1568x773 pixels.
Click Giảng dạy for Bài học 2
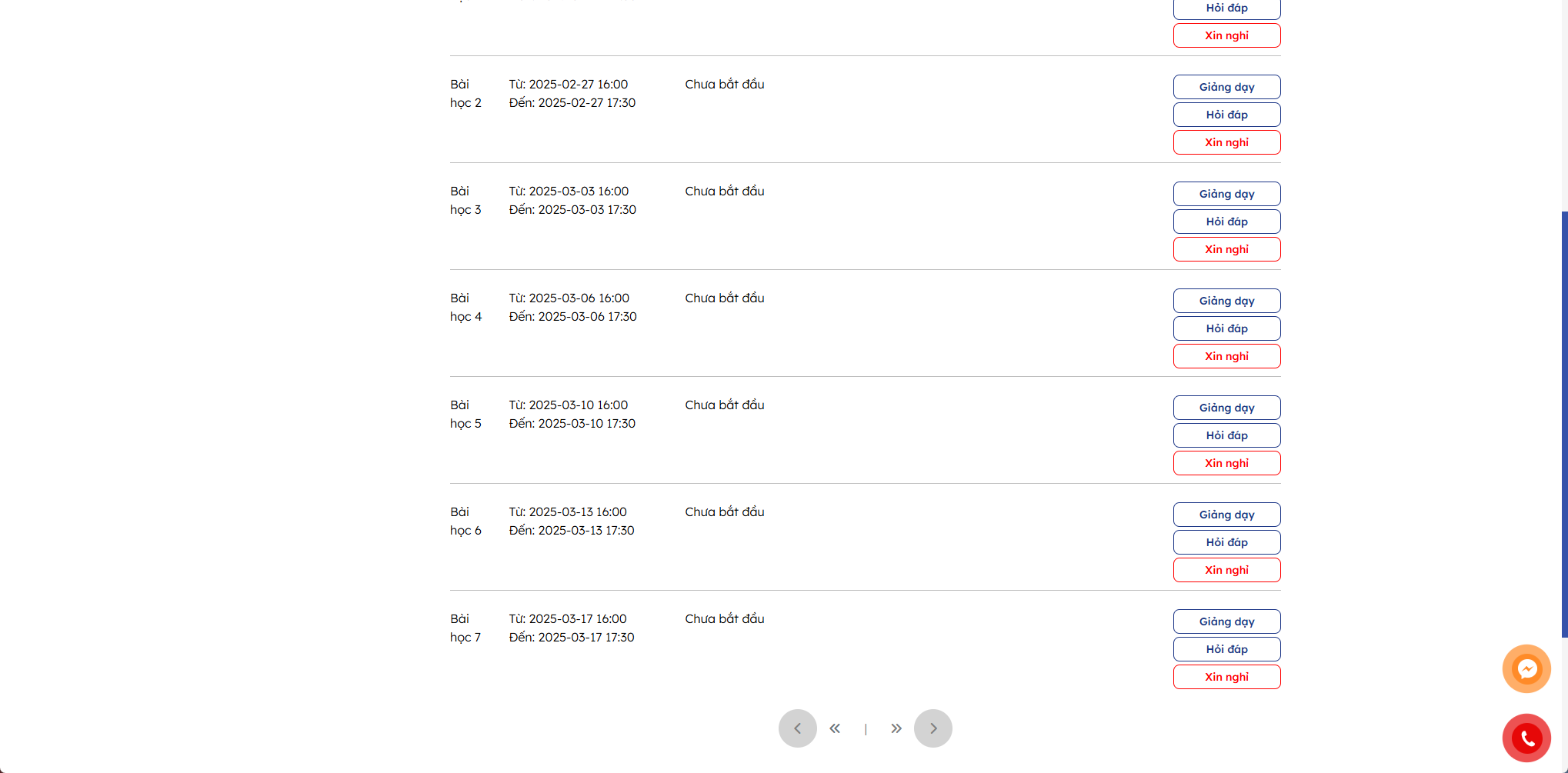click(x=1227, y=87)
